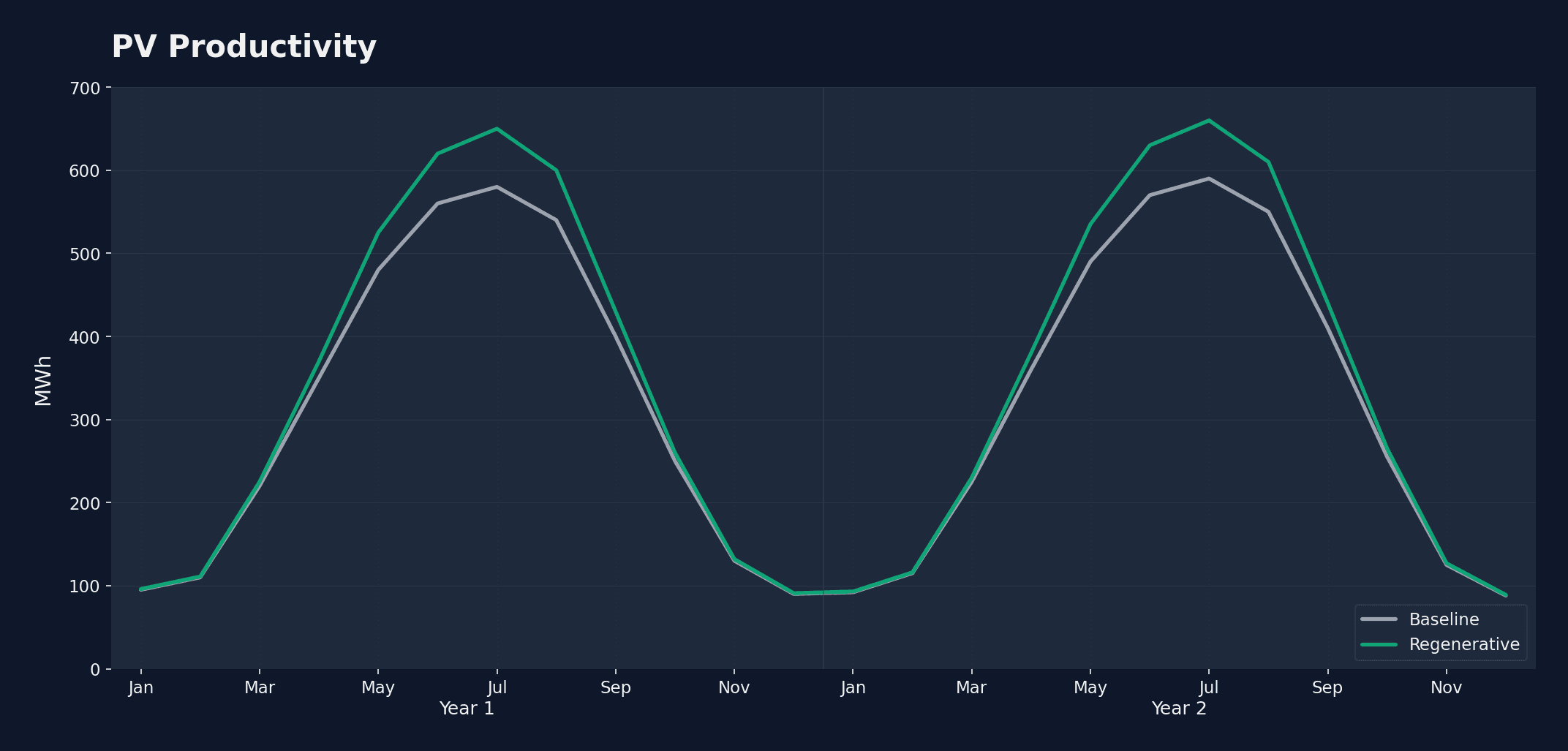Click the PV Productivity chart title
The width and height of the screenshot is (1568, 751).
[x=244, y=47]
